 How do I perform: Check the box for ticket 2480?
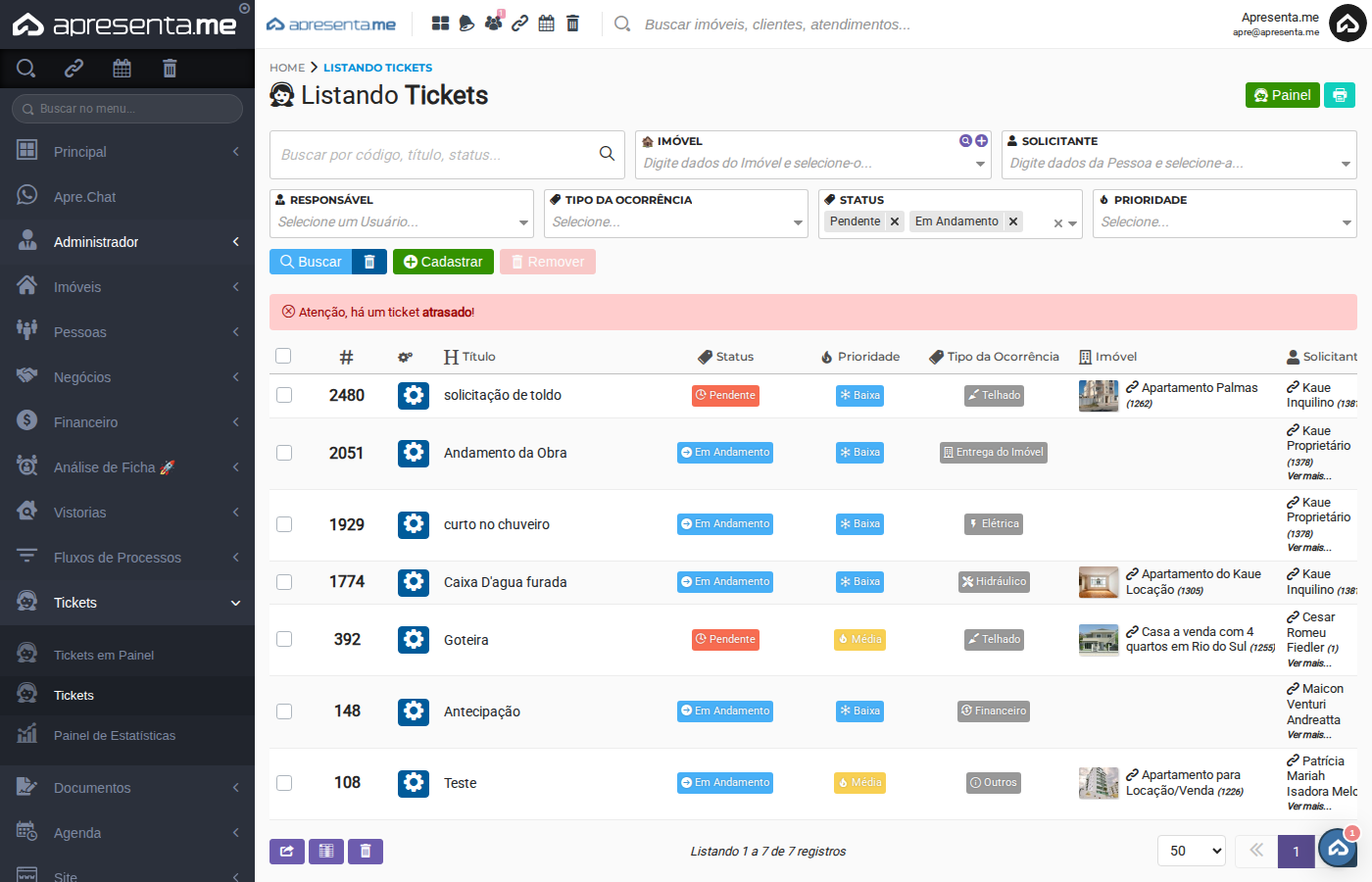click(284, 395)
